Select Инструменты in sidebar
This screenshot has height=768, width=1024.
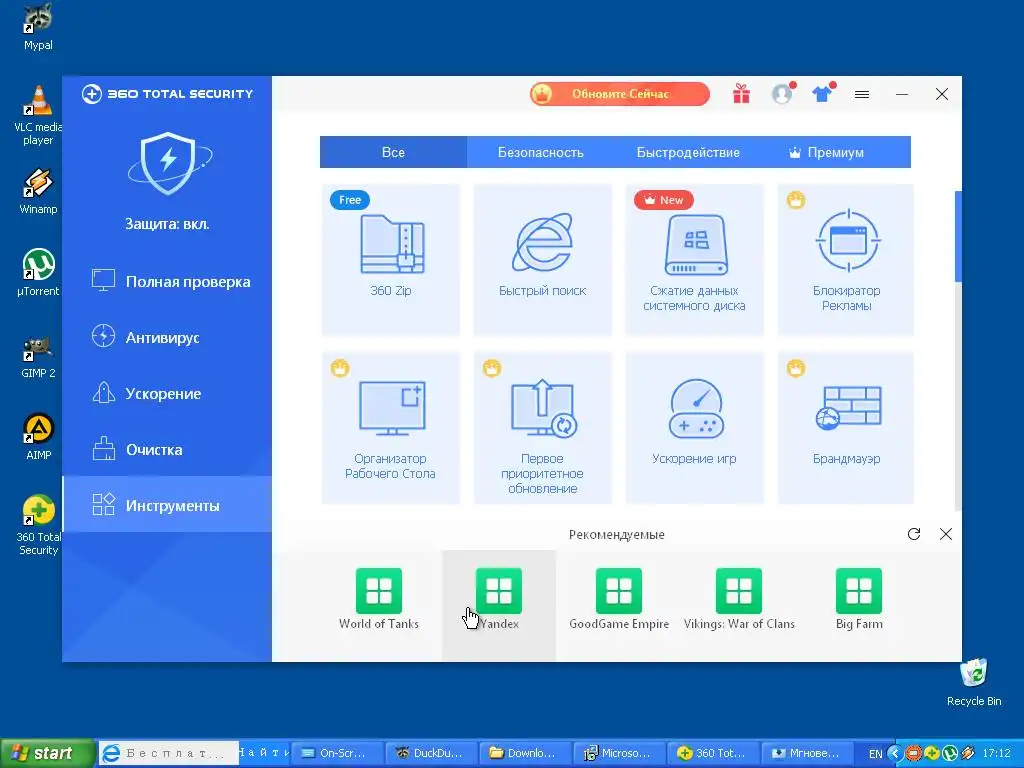coord(167,505)
